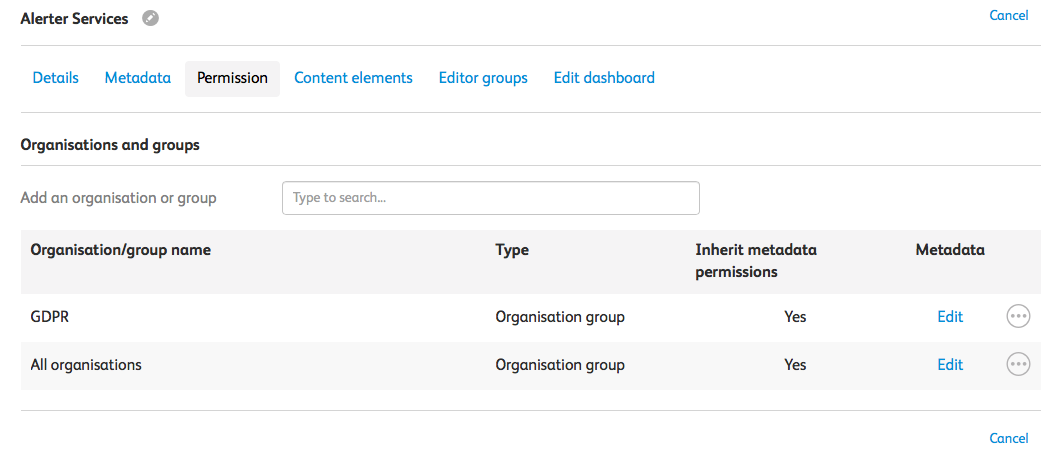Switch to the Details tab
This screenshot has height=459, width=1051.
coord(56,78)
